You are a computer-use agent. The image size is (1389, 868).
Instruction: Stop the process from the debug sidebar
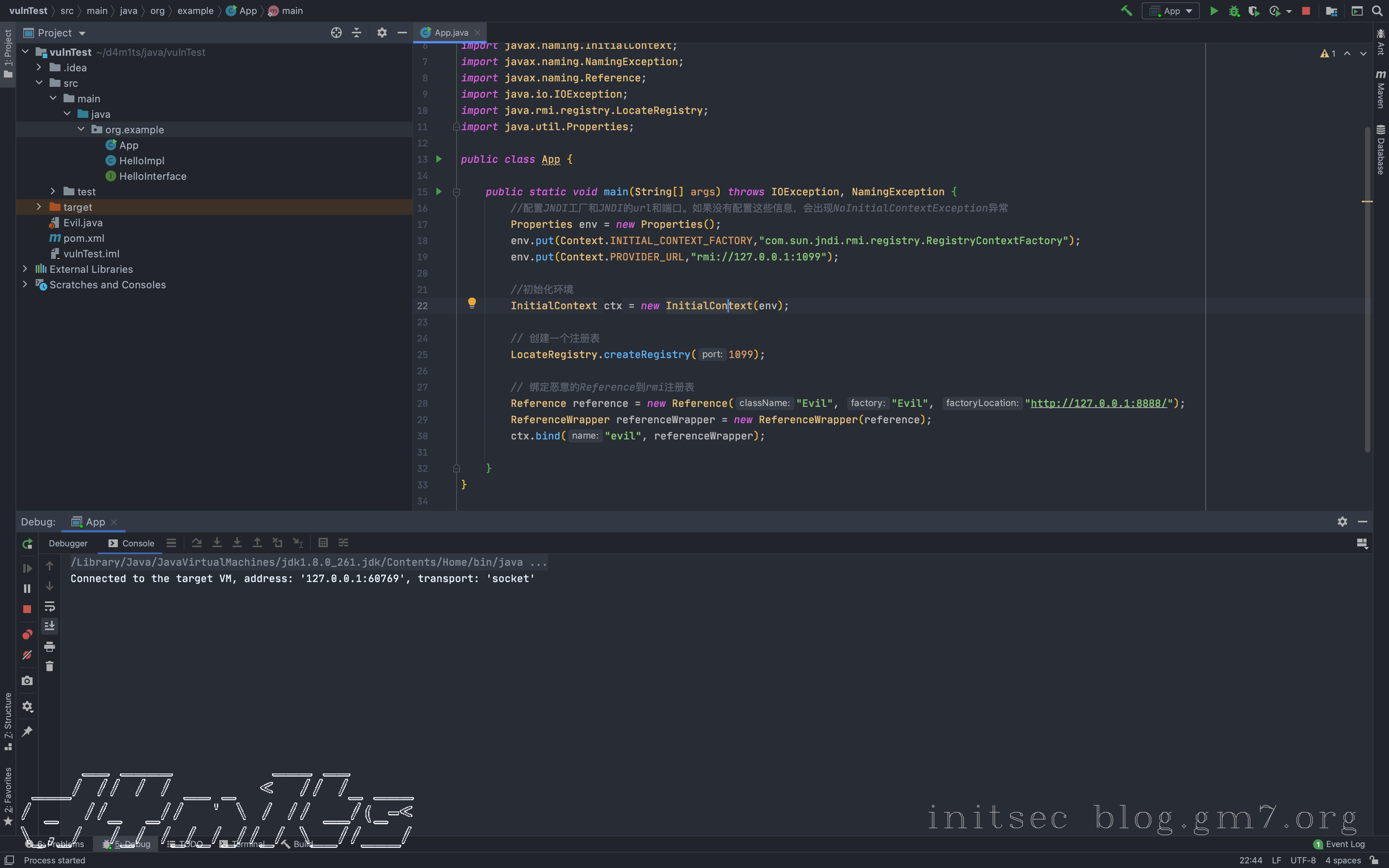27,609
